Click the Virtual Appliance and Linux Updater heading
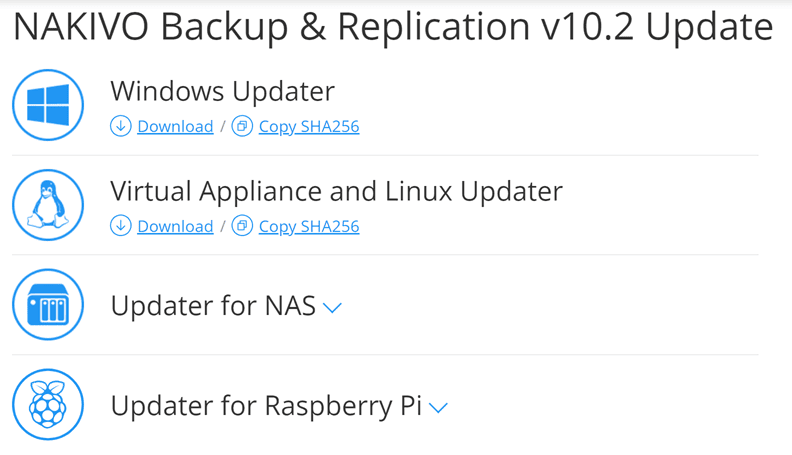The image size is (792, 455). [336, 191]
